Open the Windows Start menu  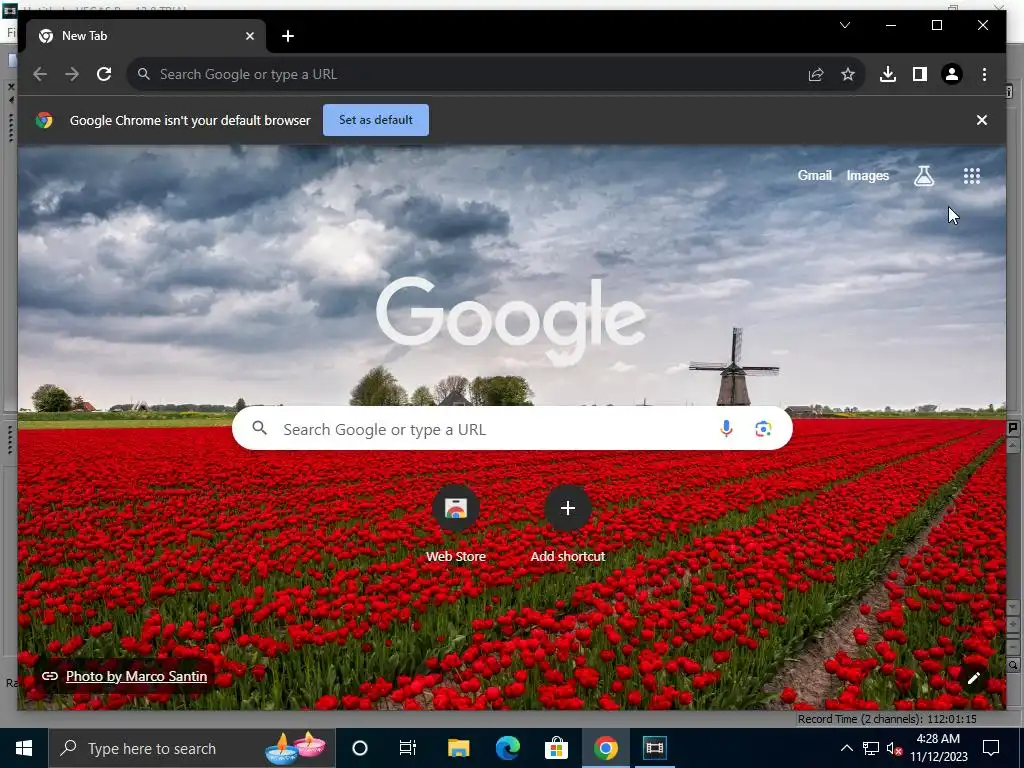[x=24, y=748]
